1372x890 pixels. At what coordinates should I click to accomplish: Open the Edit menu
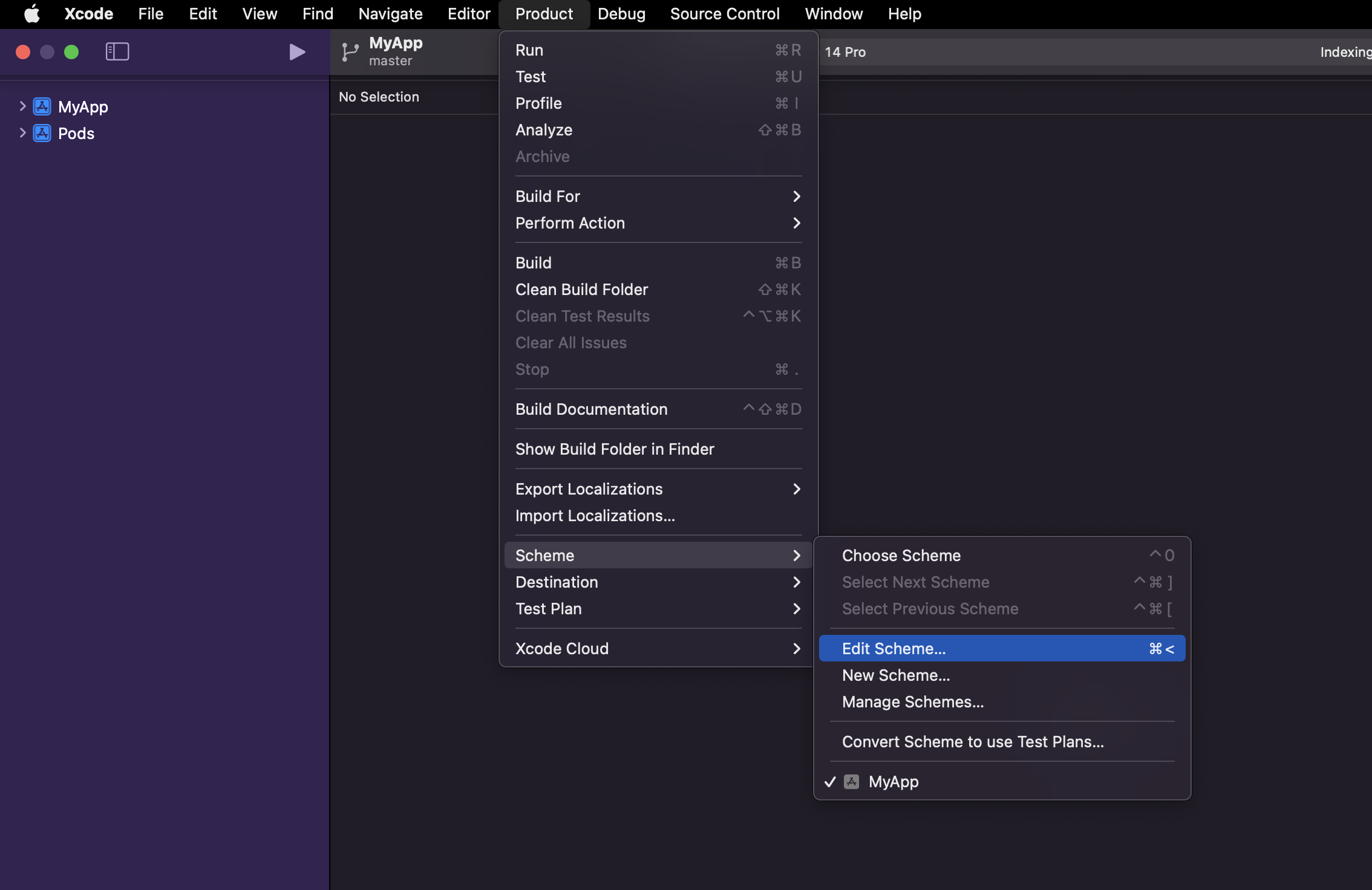tap(203, 14)
